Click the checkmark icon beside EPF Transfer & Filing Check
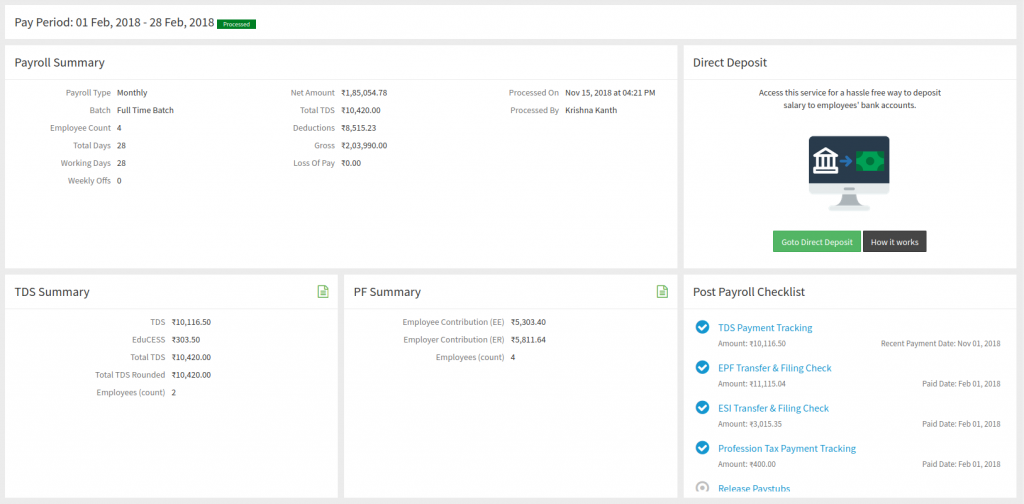Screen dimensions: 1024x504 (x=702, y=367)
